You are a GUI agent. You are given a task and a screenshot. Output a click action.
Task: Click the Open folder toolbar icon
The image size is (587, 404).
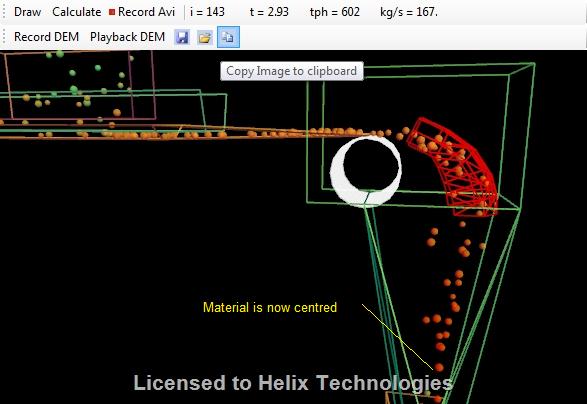(x=205, y=37)
